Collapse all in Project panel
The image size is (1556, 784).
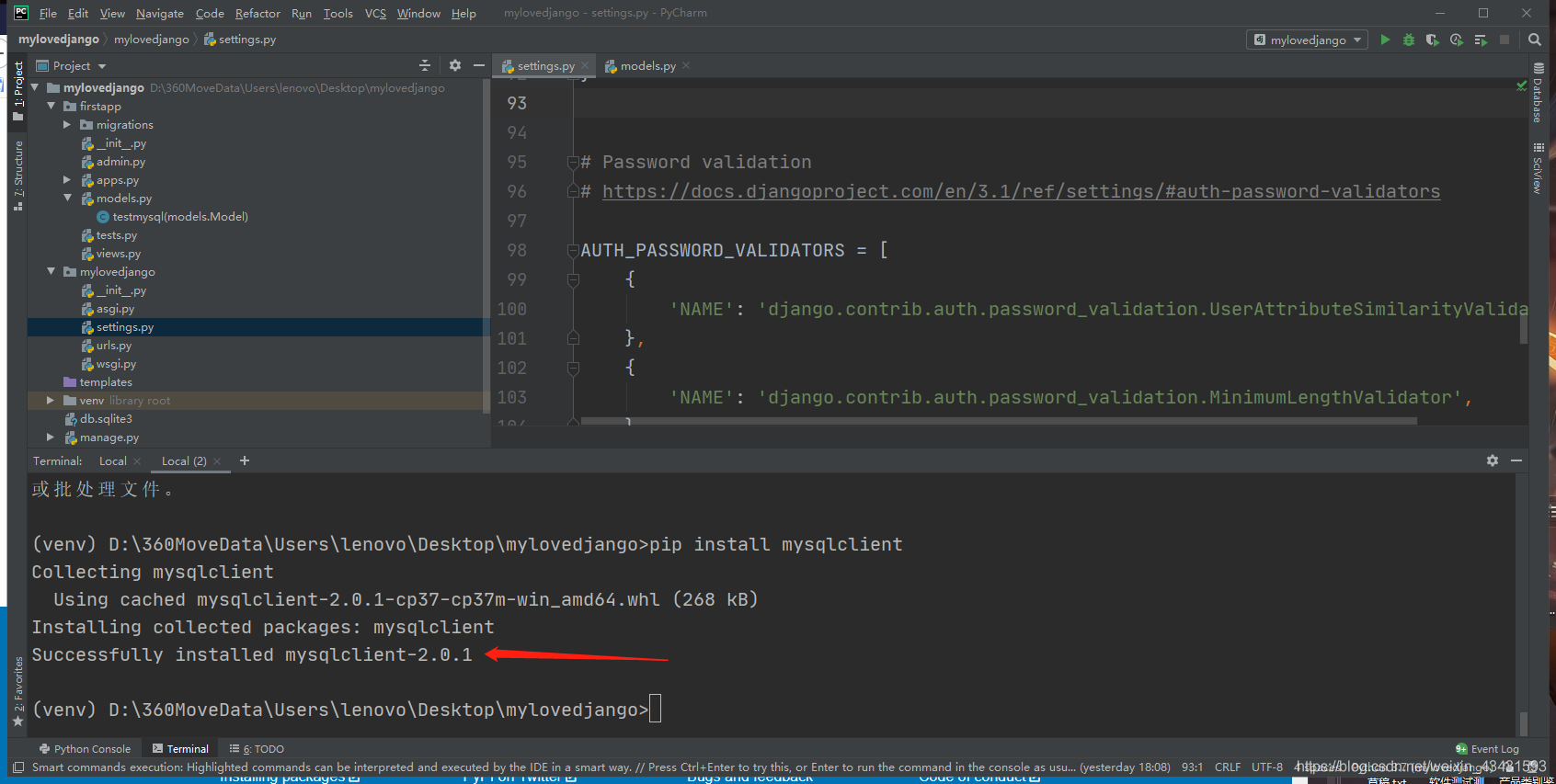(x=425, y=65)
